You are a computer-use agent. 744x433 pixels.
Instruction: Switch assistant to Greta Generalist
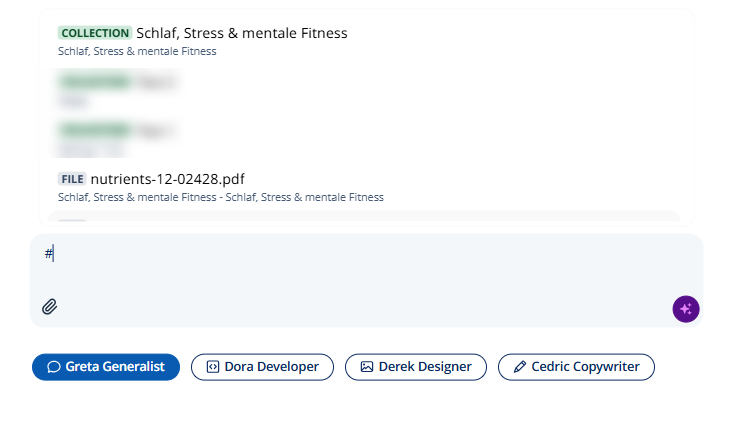click(106, 367)
